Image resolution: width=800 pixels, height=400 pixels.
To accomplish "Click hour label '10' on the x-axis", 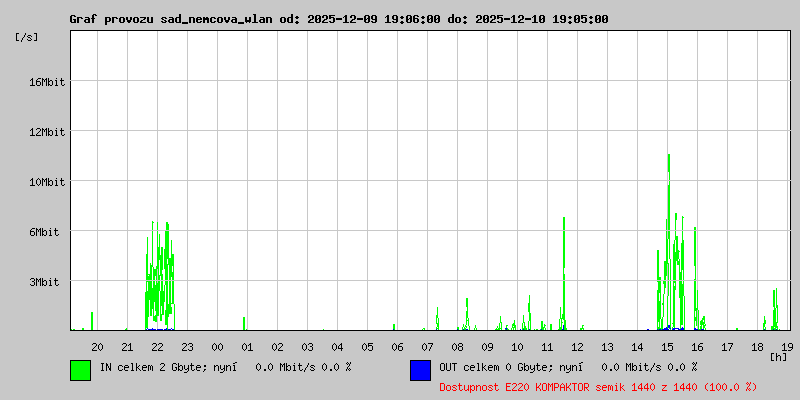I will coord(517,347).
